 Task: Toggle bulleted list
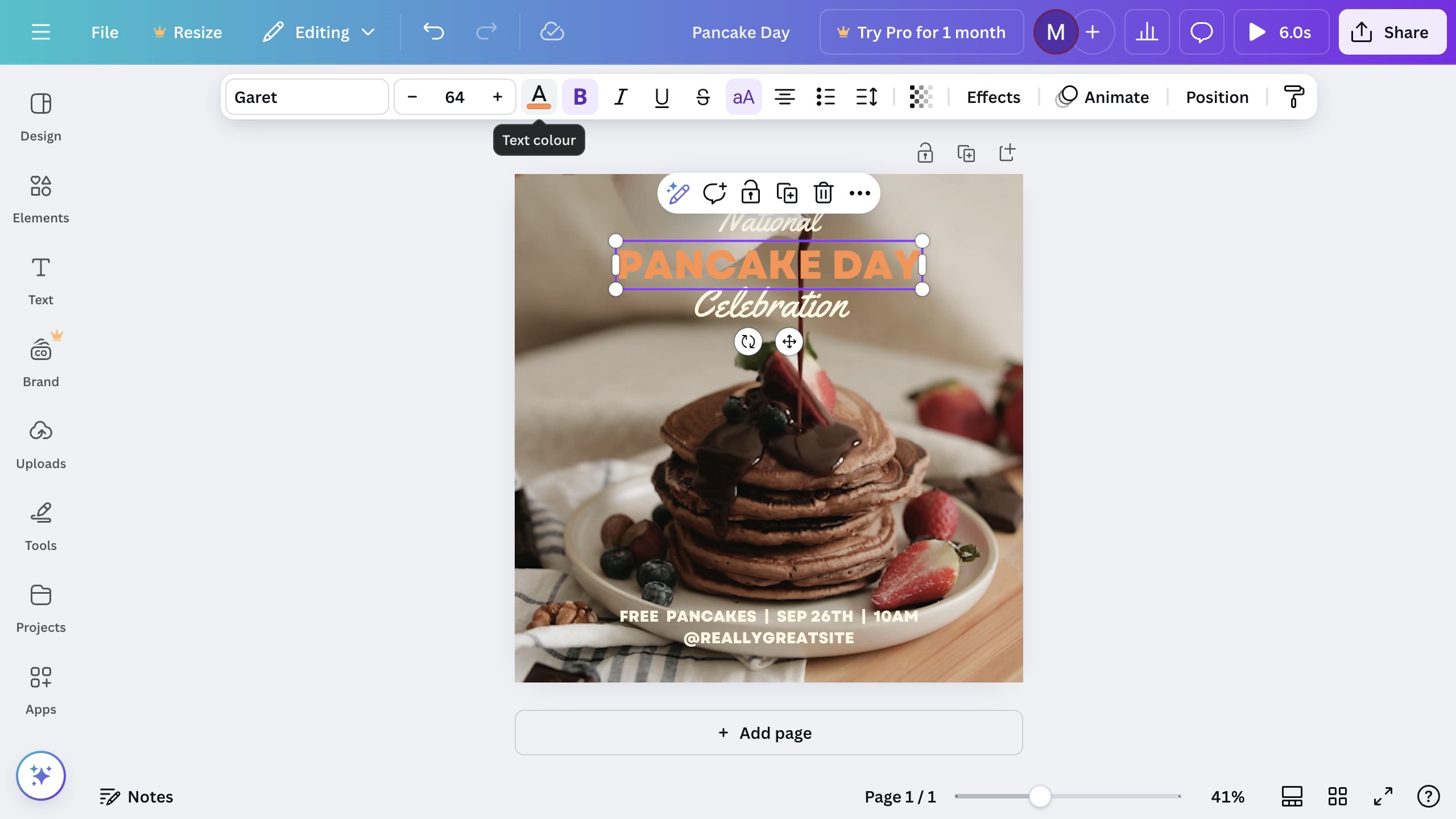[x=825, y=97]
